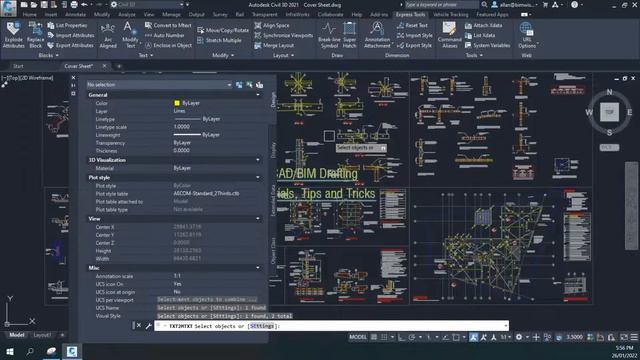This screenshot has width=640, height=360.
Task: Choose Stretch Multiple tool
Action: [x=219, y=40]
